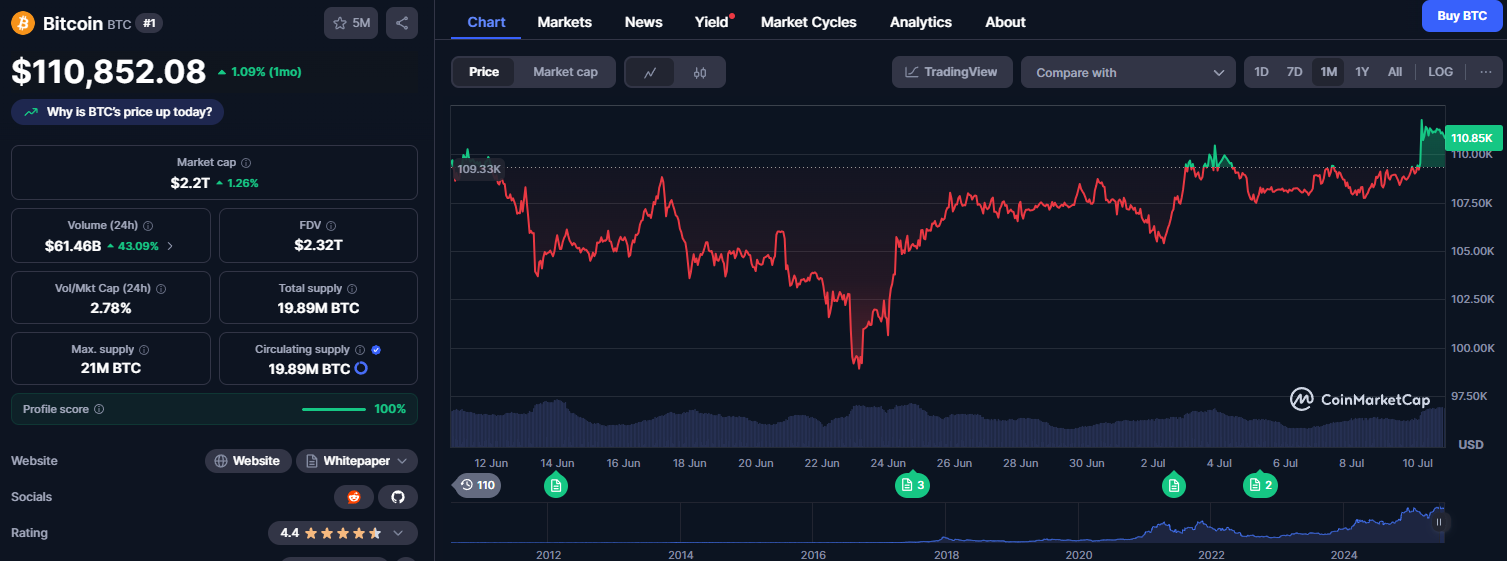The width and height of the screenshot is (1507, 561).
Task: Click the Buy BTC button
Action: (1461, 16)
